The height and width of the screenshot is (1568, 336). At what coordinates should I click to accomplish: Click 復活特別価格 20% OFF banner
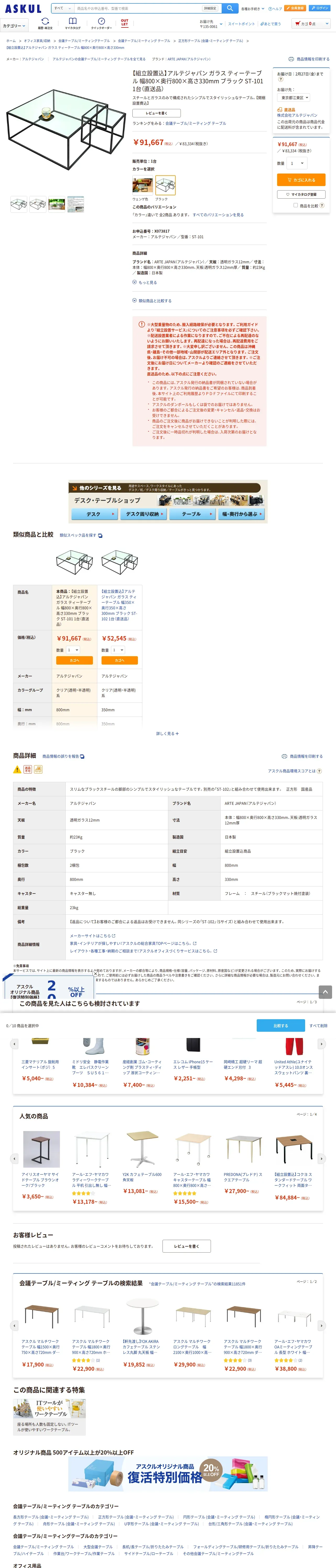pos(168,1474)
